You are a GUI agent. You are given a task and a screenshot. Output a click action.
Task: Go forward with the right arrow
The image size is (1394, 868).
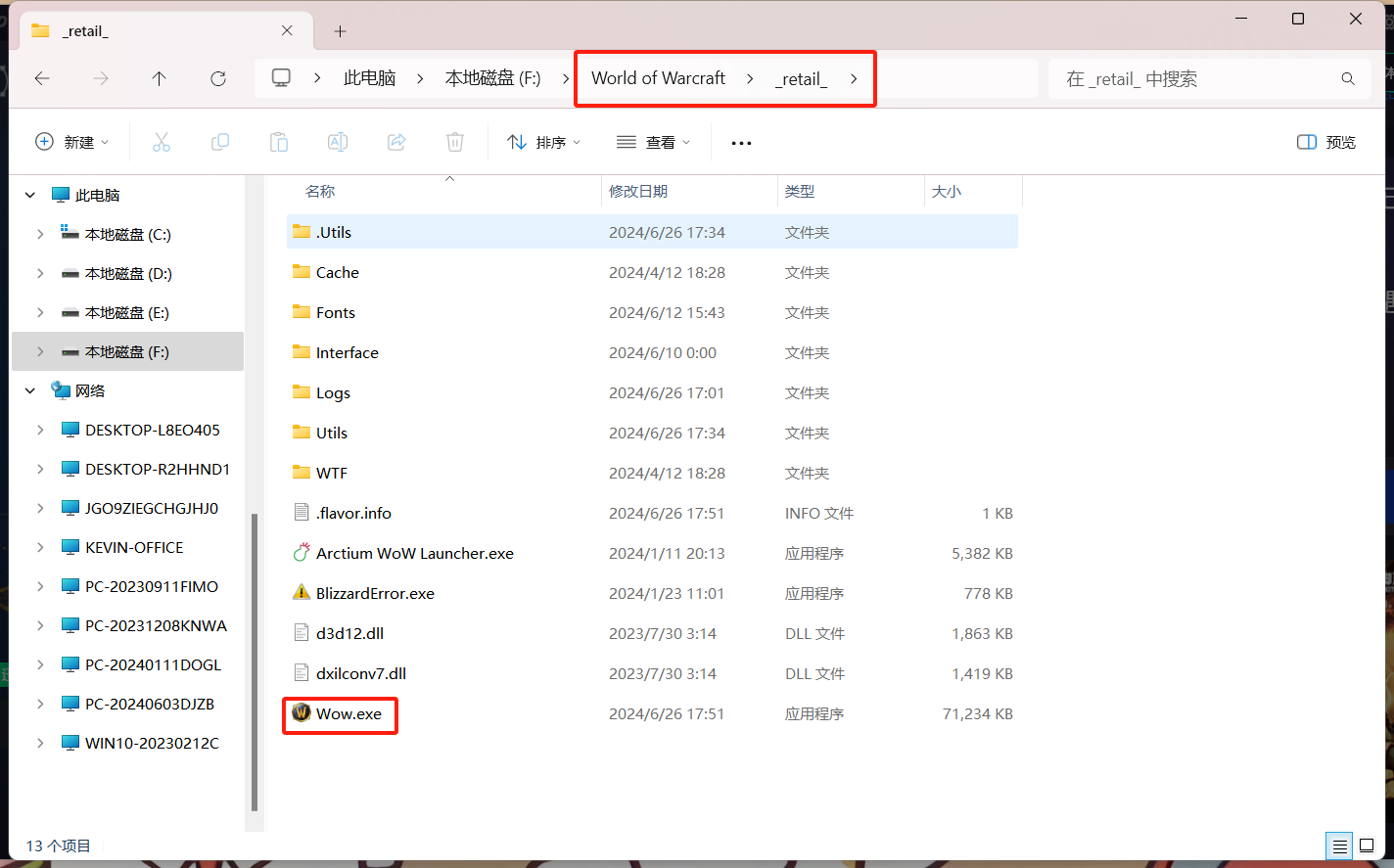pyautogui.click(x=101, y=78)
